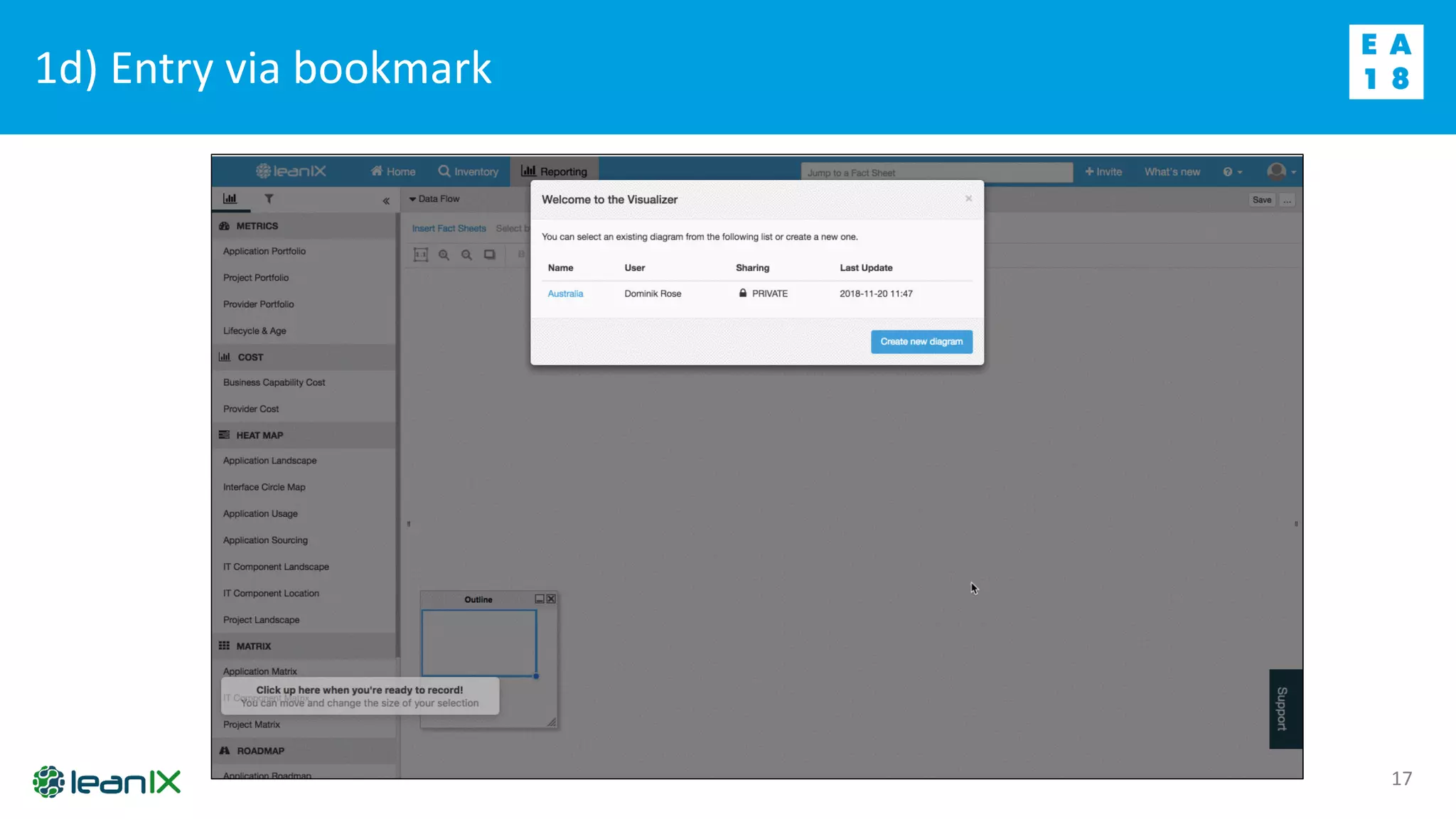The height and width of the screenshot is (819, 1456).
Task: Open the help question mark dropdown
Action: [x=1232, y=172]
